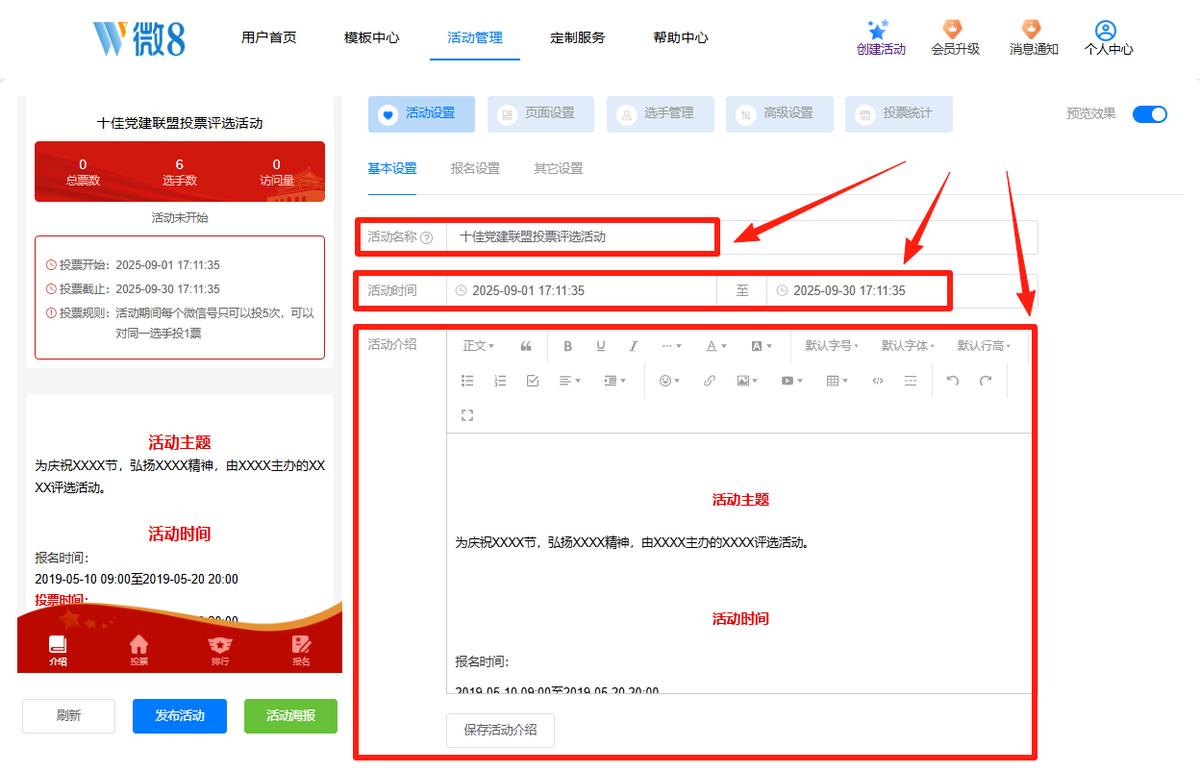
Task: Go to 用户首页 in the navigation
Action: (269, 38)
